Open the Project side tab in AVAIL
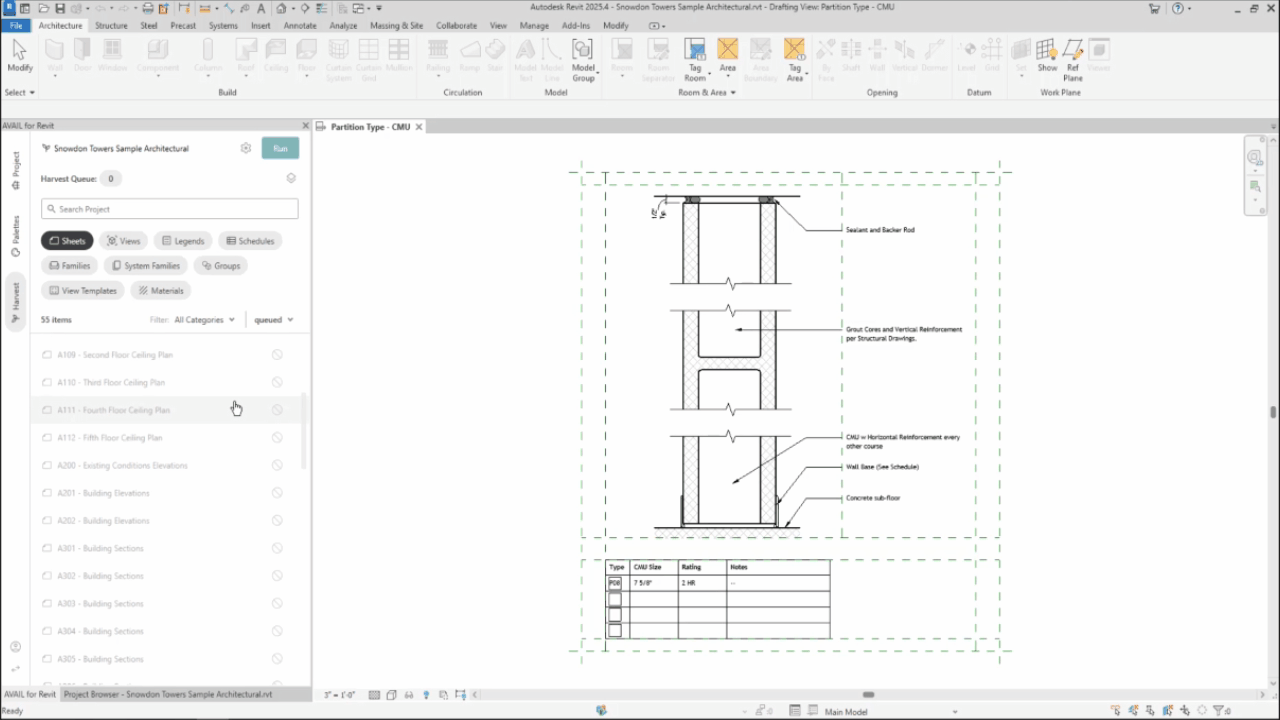 click(x=15, y=170)
